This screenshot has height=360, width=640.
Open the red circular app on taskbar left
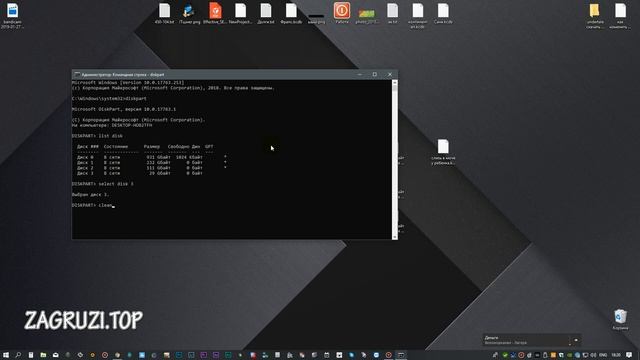[x=105, y=355]
